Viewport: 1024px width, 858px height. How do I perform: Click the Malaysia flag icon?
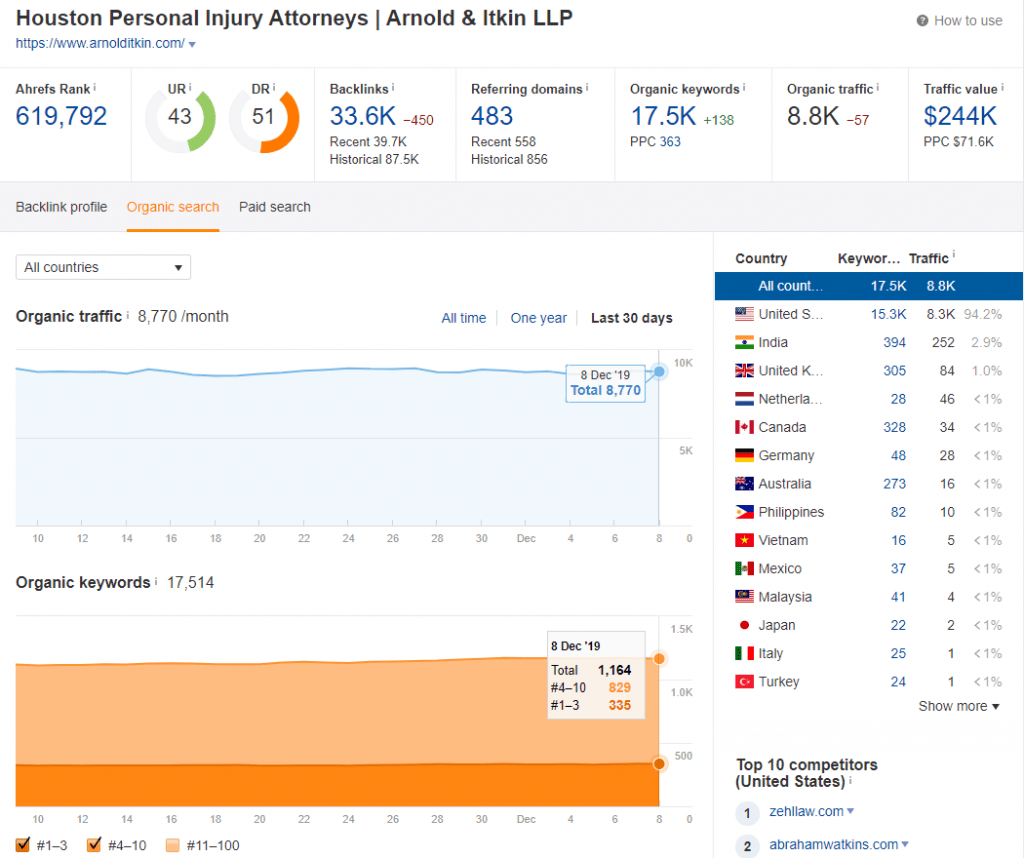click(x=744, y=597)
